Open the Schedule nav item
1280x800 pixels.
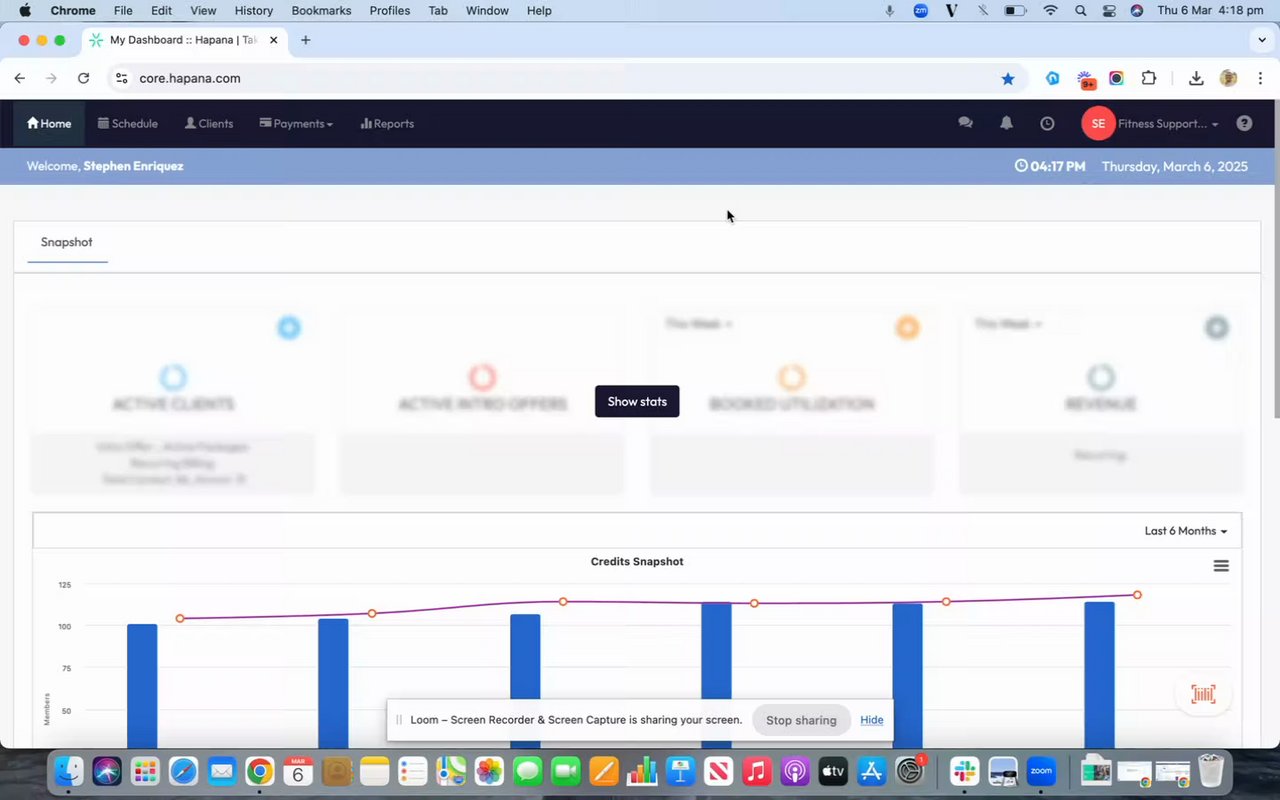(x=128, y=123)
